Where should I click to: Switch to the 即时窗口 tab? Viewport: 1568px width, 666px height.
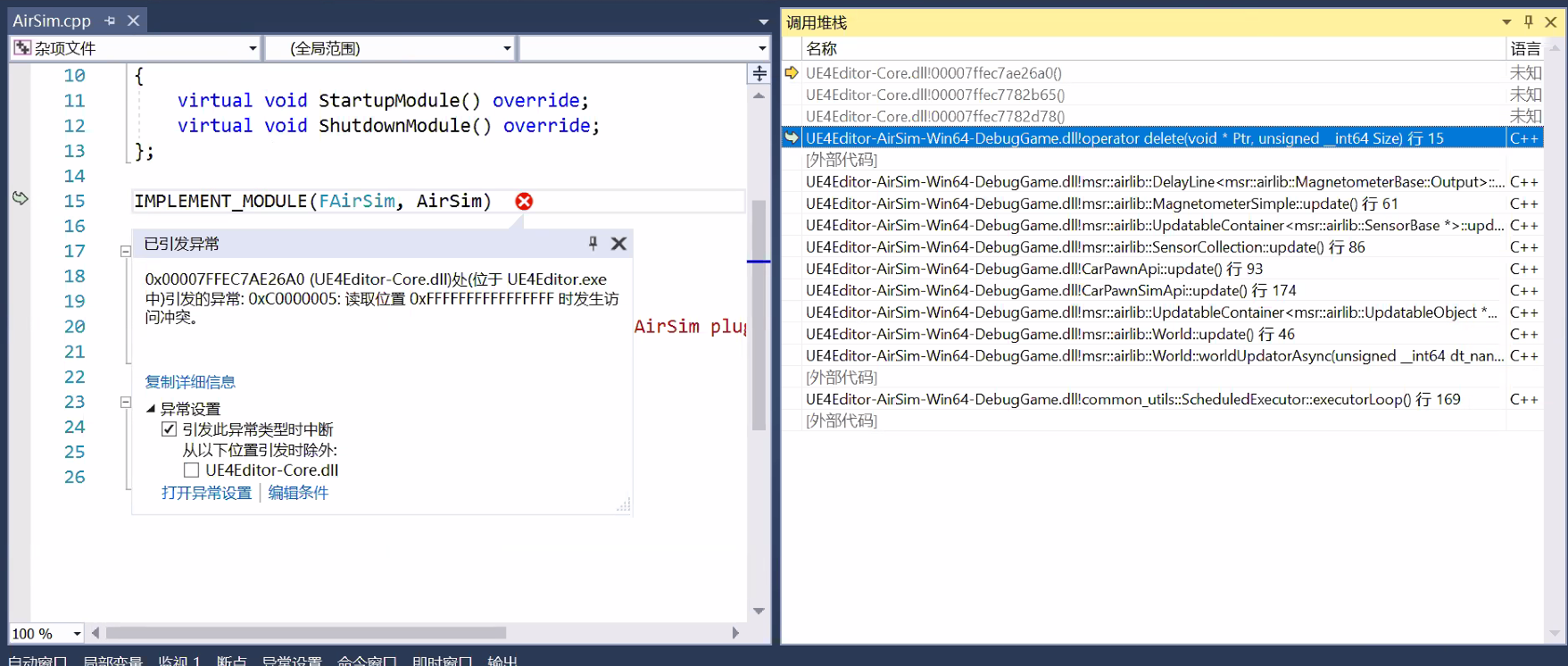[x=442, y=661]
